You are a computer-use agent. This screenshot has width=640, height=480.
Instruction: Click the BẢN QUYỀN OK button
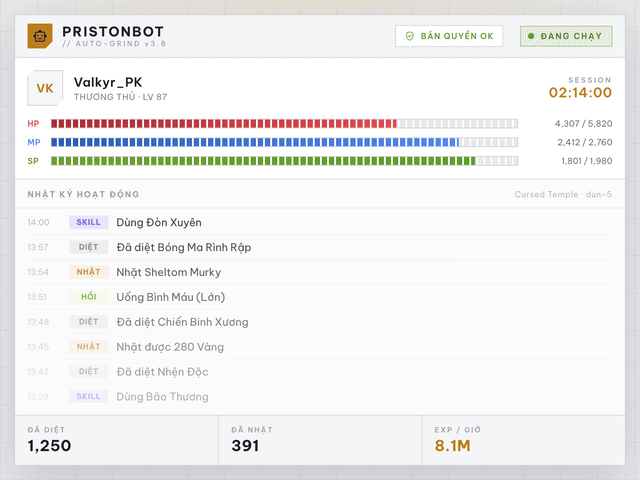pos(449,36)
